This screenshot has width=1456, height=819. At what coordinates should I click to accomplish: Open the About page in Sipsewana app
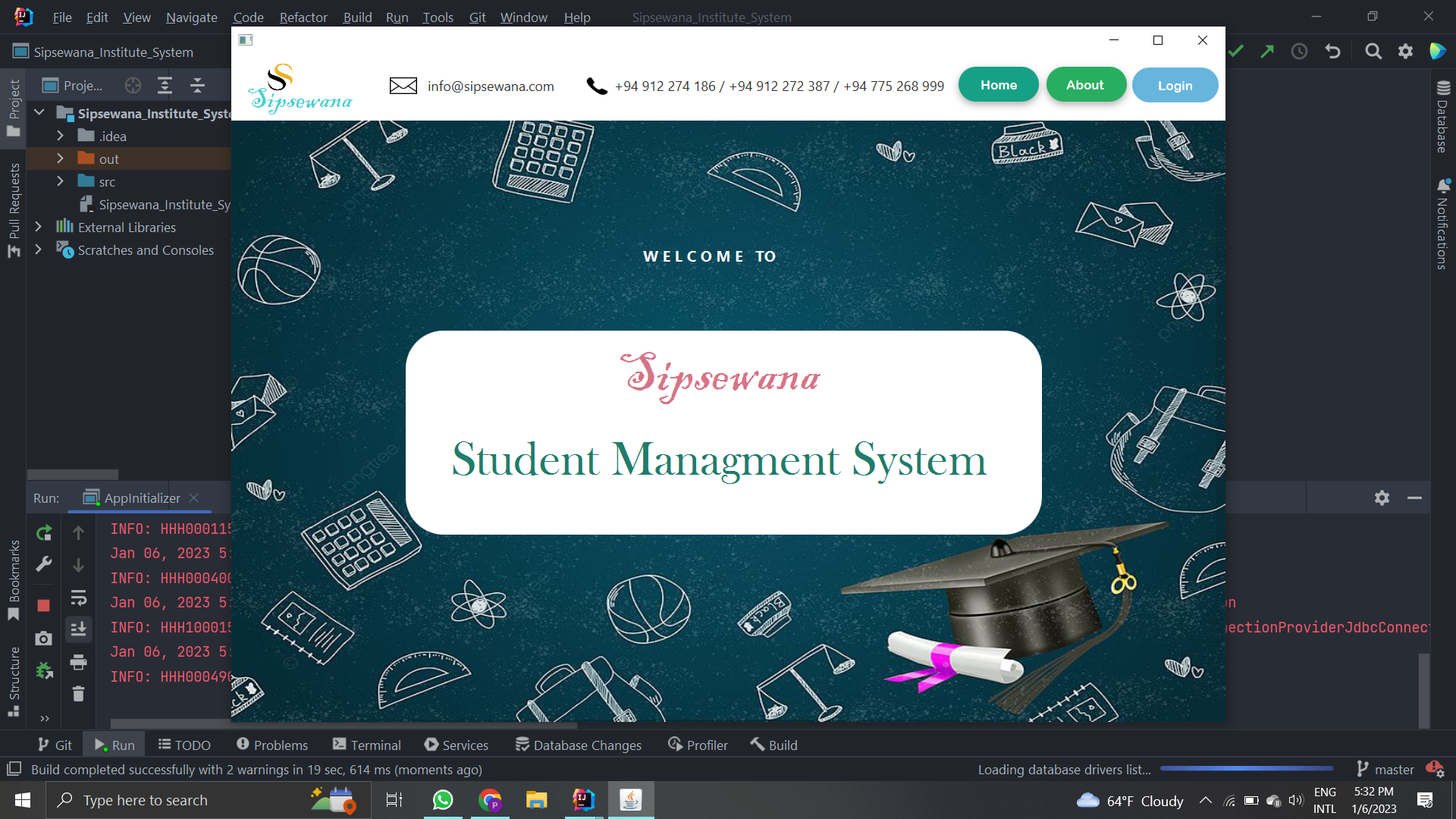click(x=1086, y=84)
